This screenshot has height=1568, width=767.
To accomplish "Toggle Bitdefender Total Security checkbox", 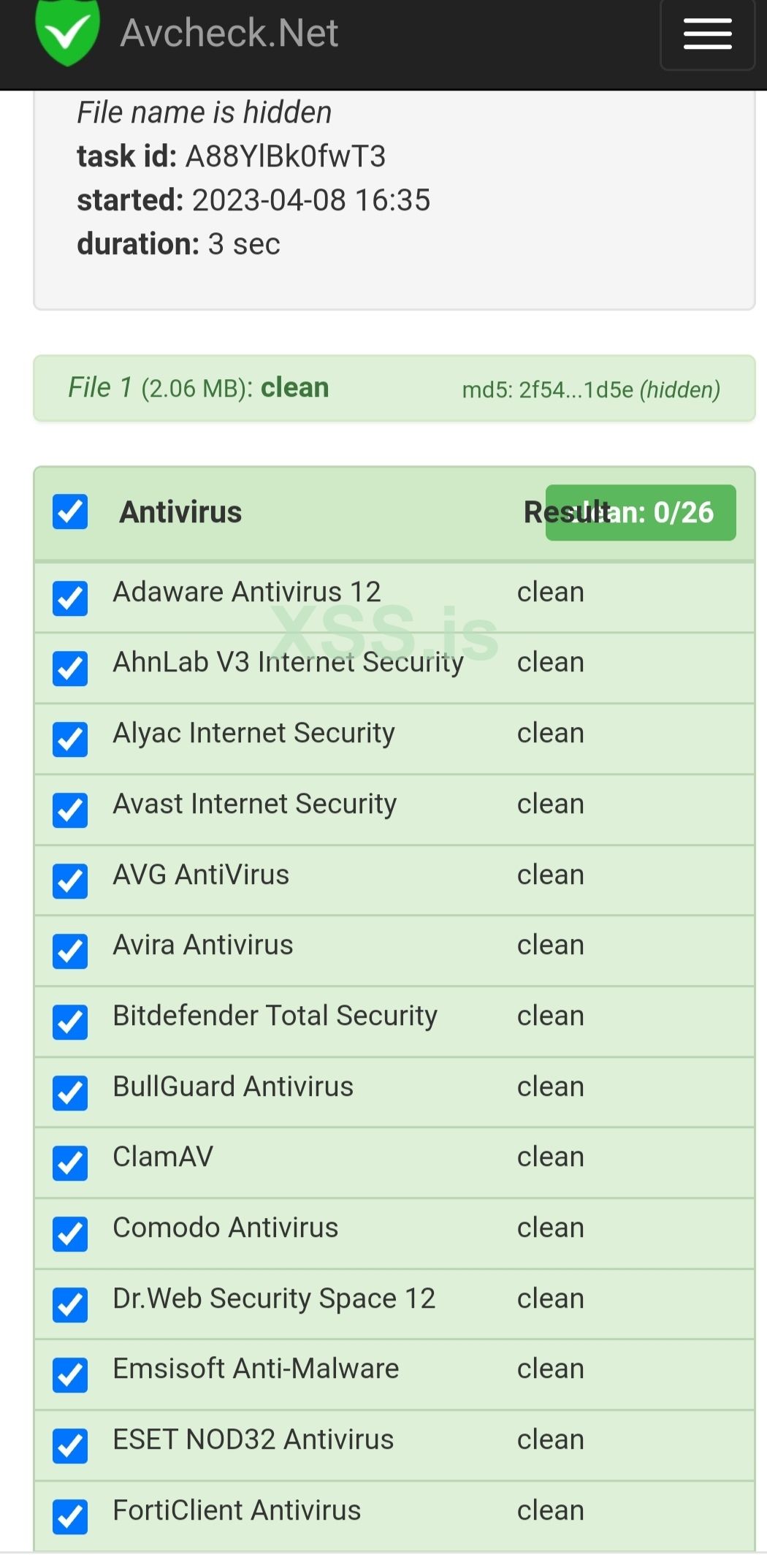I will coord(70,1022).
